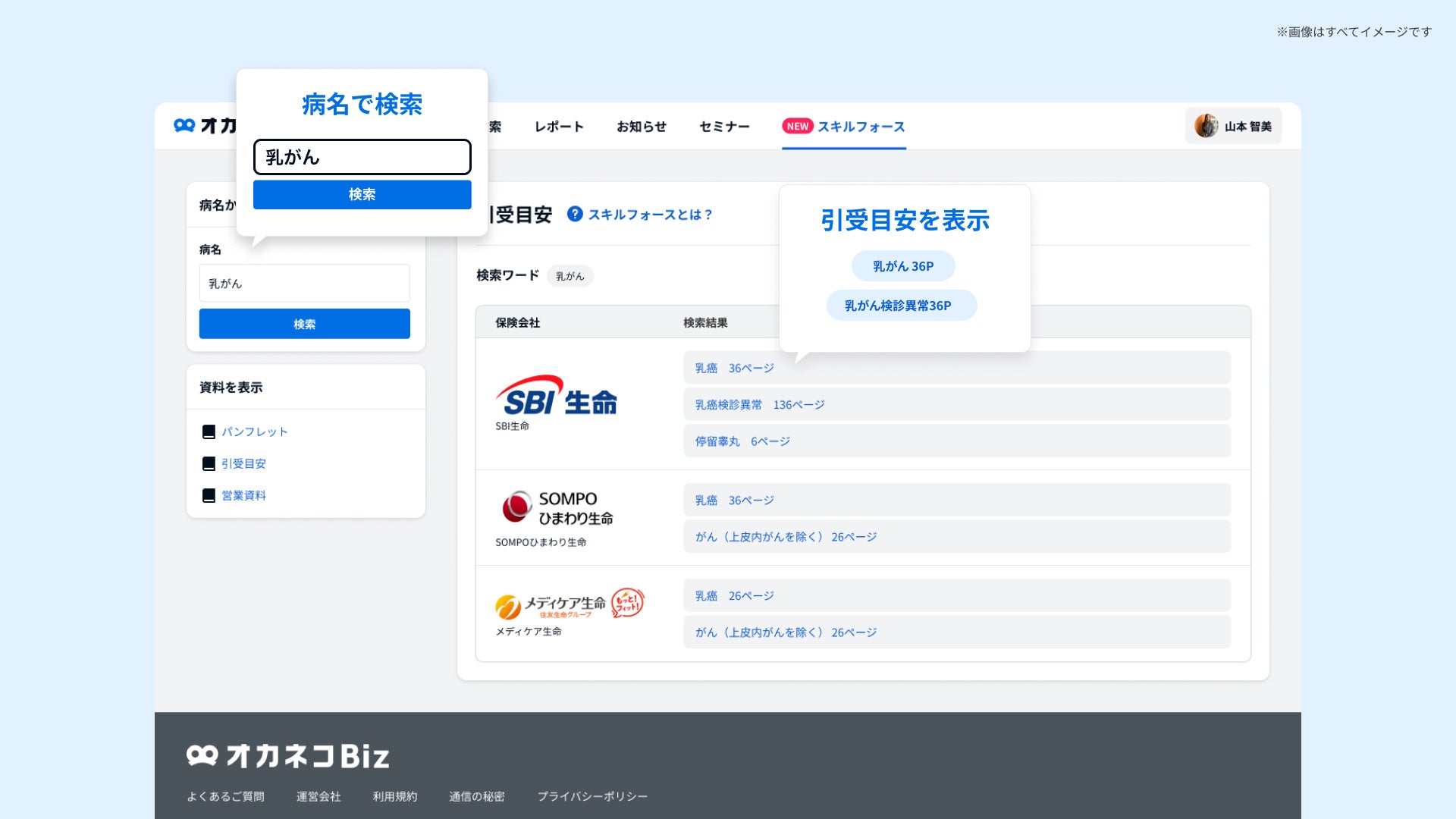Click the user avatar photo
1456x819 pixels.
[x=1205, y=126]
